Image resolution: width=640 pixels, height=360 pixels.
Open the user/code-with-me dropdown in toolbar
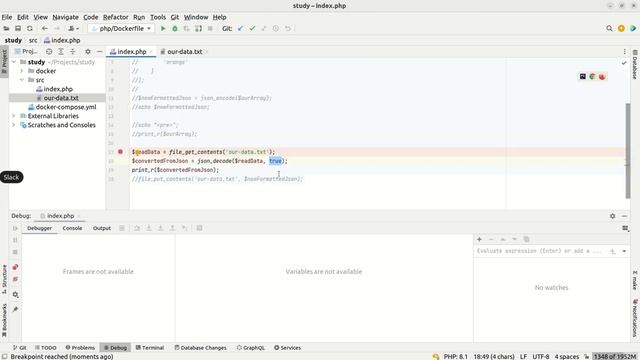[73, 29]
